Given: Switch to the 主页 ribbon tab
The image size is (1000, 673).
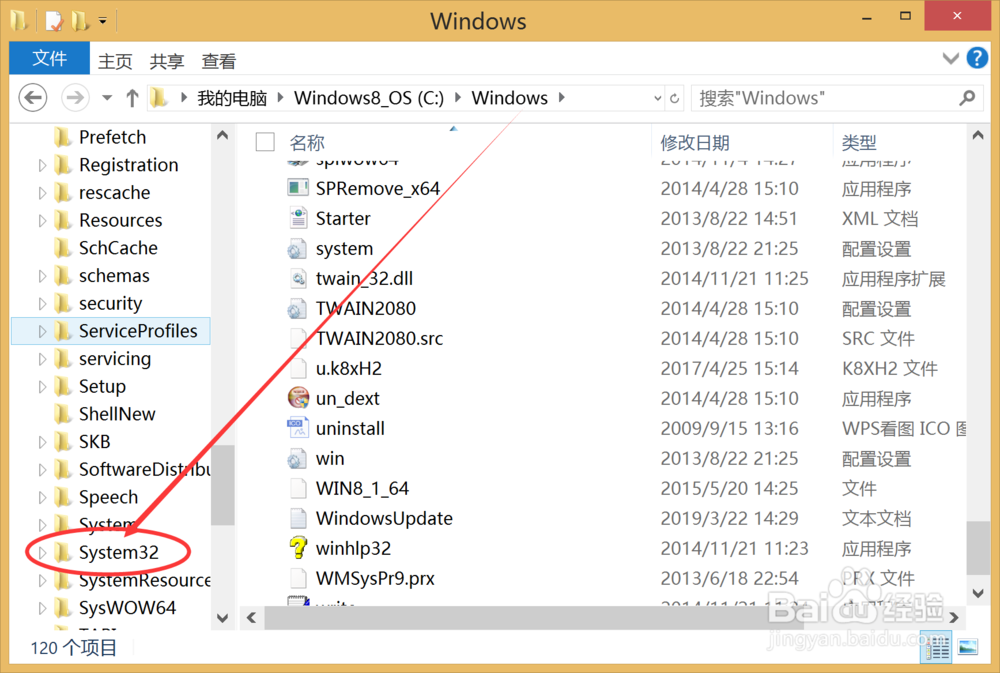Looking at the screenshot, I should 115,61.
